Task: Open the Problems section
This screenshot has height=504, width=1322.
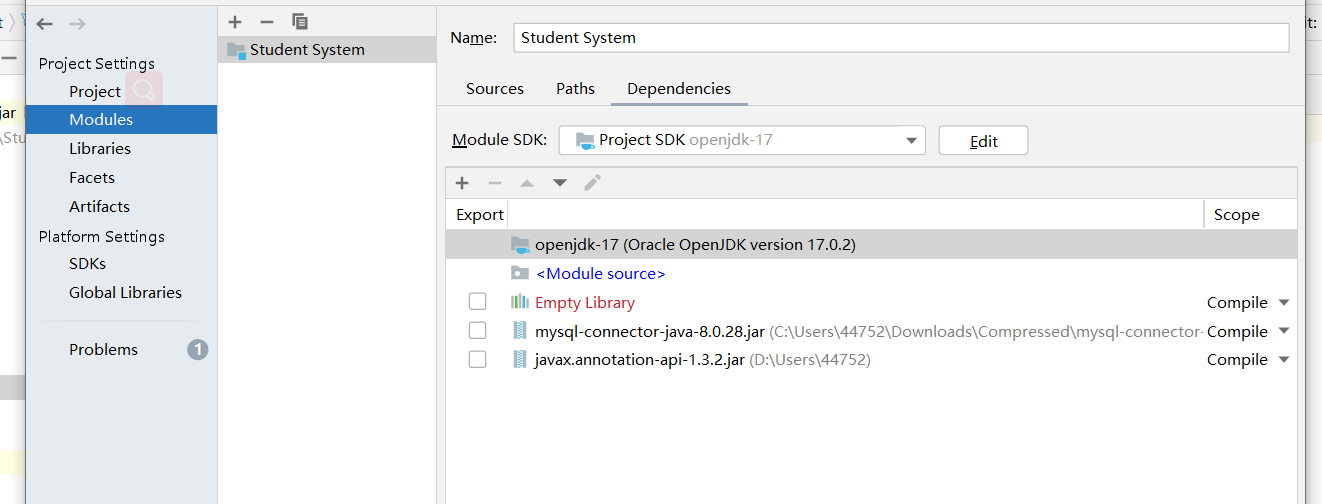Action: point(103,350)
